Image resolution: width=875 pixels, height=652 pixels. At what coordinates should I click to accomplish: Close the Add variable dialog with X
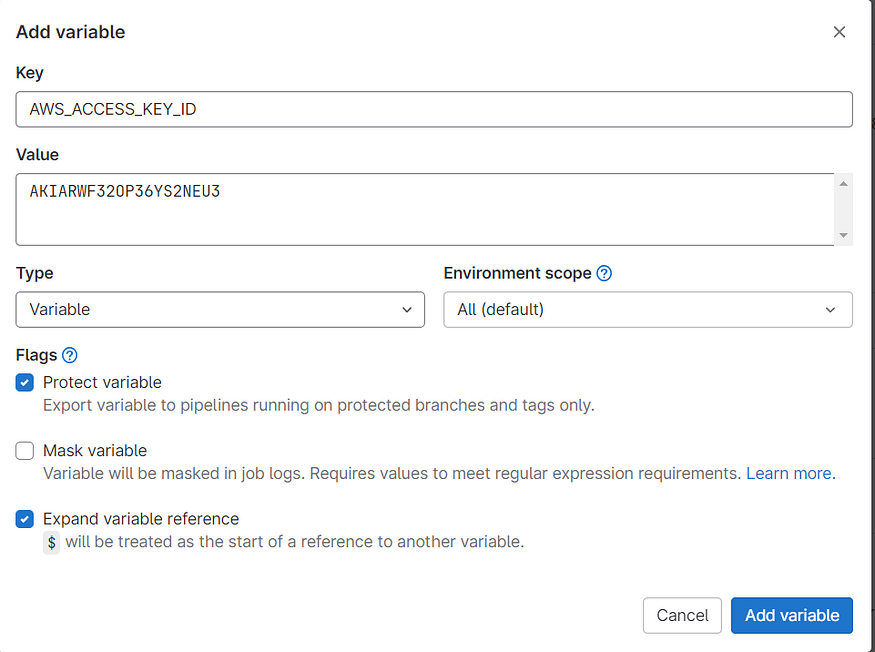pyautogui.click(x=839, y=32)
